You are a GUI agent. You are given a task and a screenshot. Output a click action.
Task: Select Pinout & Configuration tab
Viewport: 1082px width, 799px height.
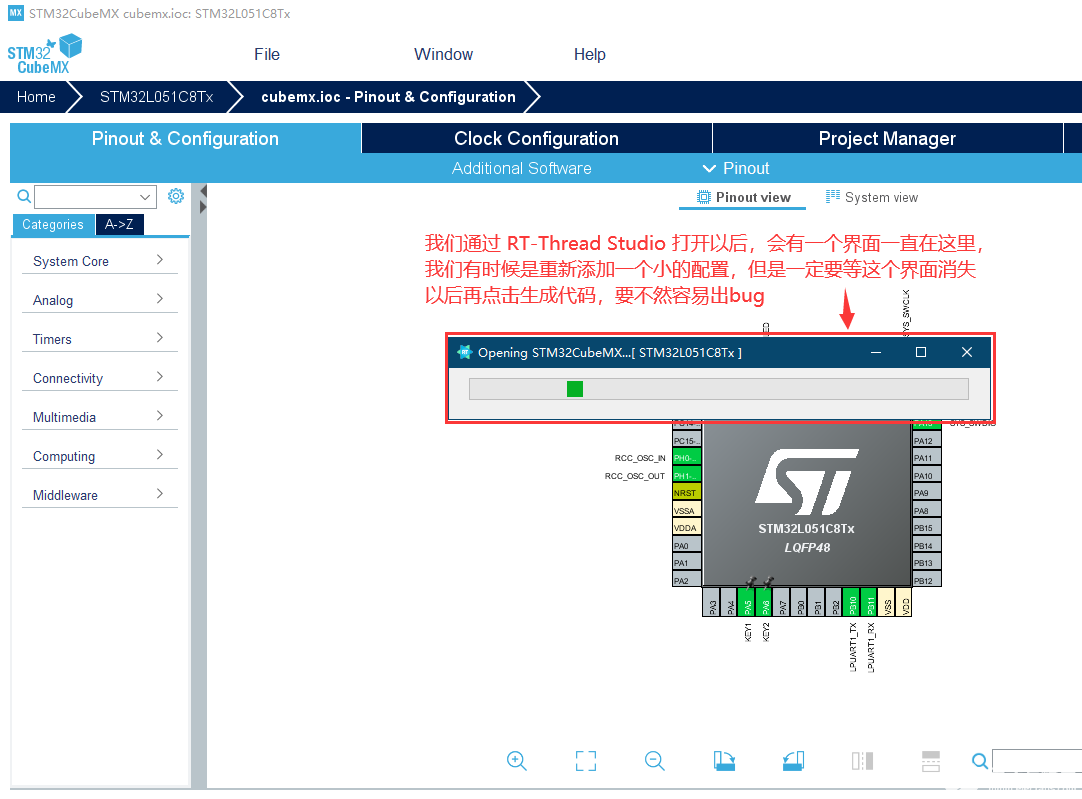pyautogui.click(x=185, y=138)
